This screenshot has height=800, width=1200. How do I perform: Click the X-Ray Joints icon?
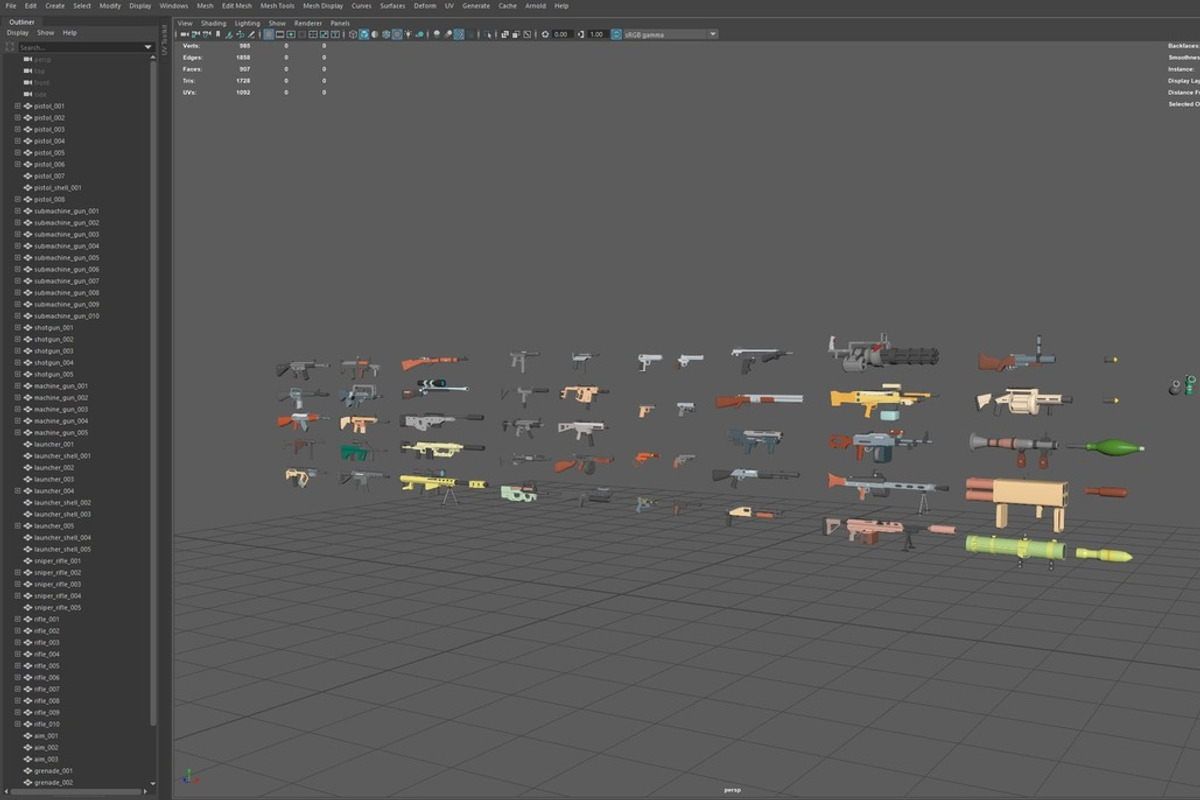(x=527, y=34)
